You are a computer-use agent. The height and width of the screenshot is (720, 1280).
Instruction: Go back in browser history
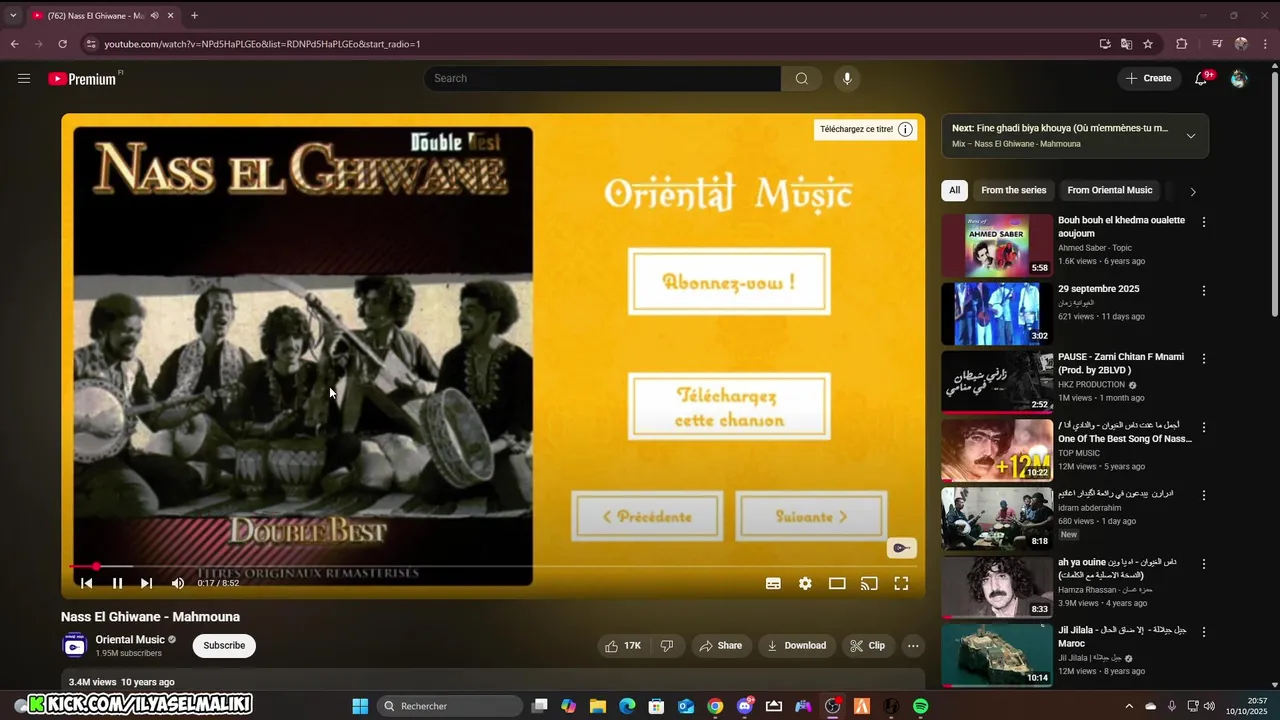(x=14, y=44)
